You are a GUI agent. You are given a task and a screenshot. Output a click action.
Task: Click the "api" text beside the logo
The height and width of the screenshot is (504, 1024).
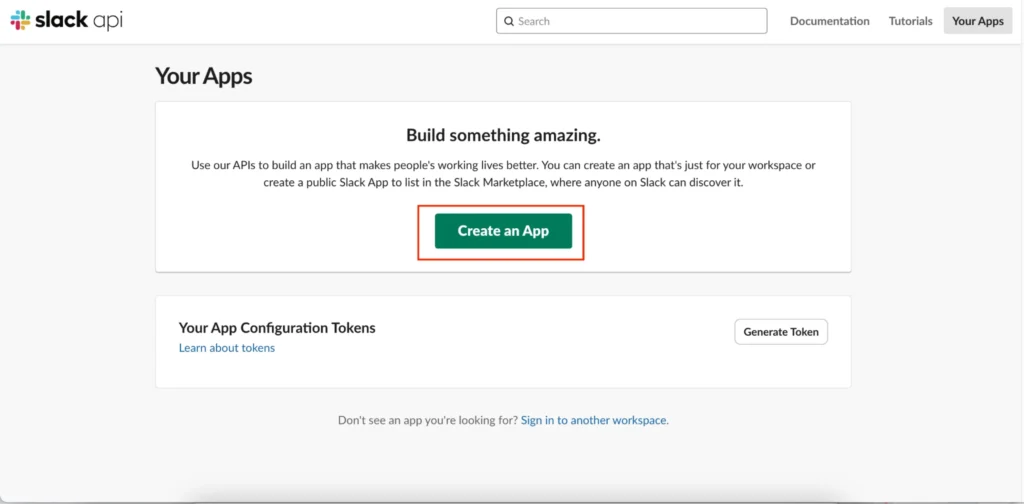click(x=108, y=21)
